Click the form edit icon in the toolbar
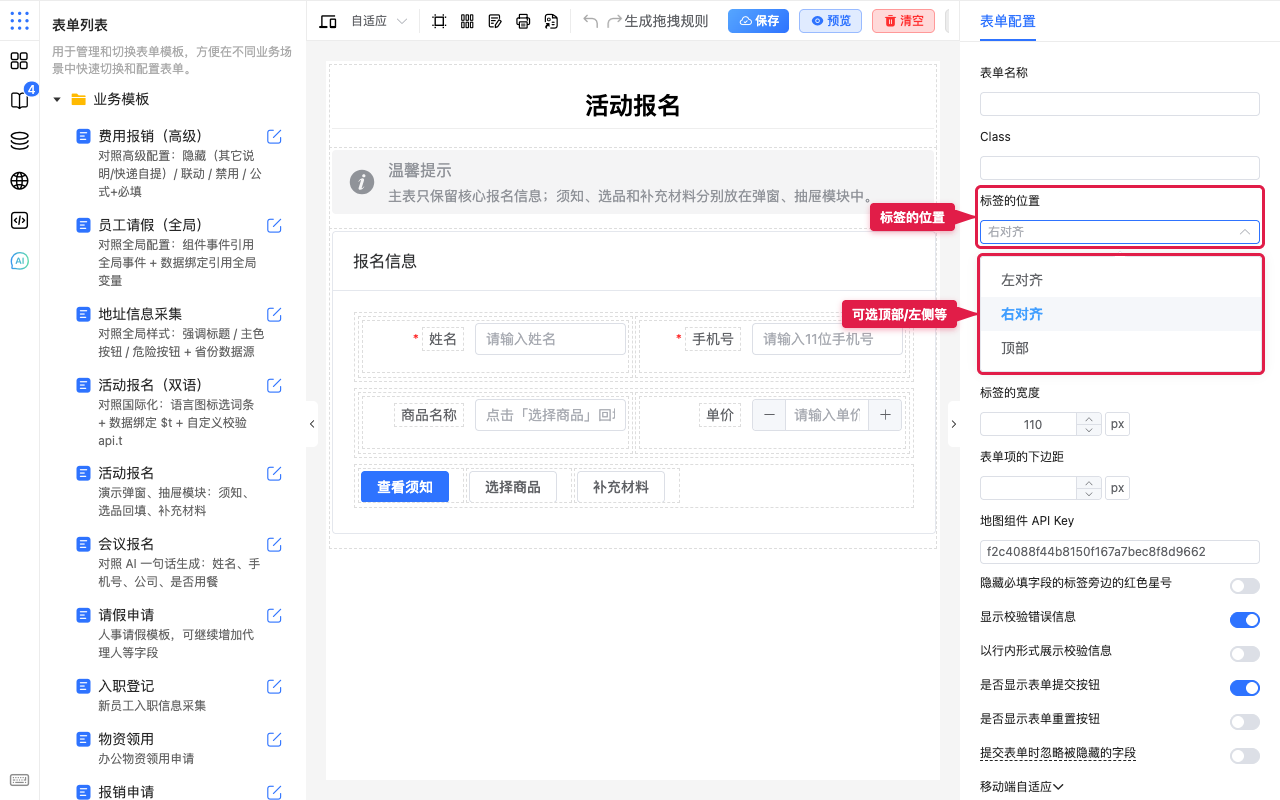The width and height of the screenshot is (1280, 800). point(495,21)
